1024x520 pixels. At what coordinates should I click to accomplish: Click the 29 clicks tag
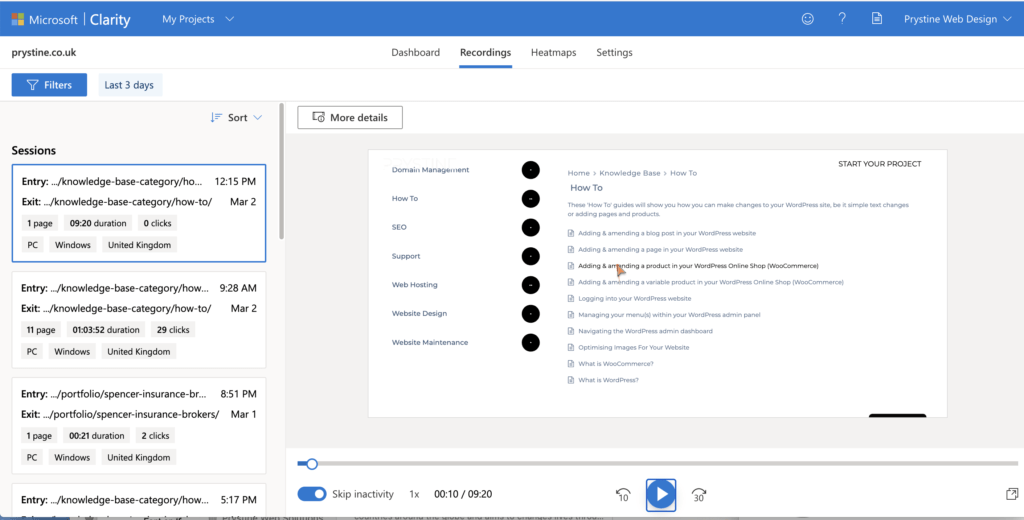point(173,330)
